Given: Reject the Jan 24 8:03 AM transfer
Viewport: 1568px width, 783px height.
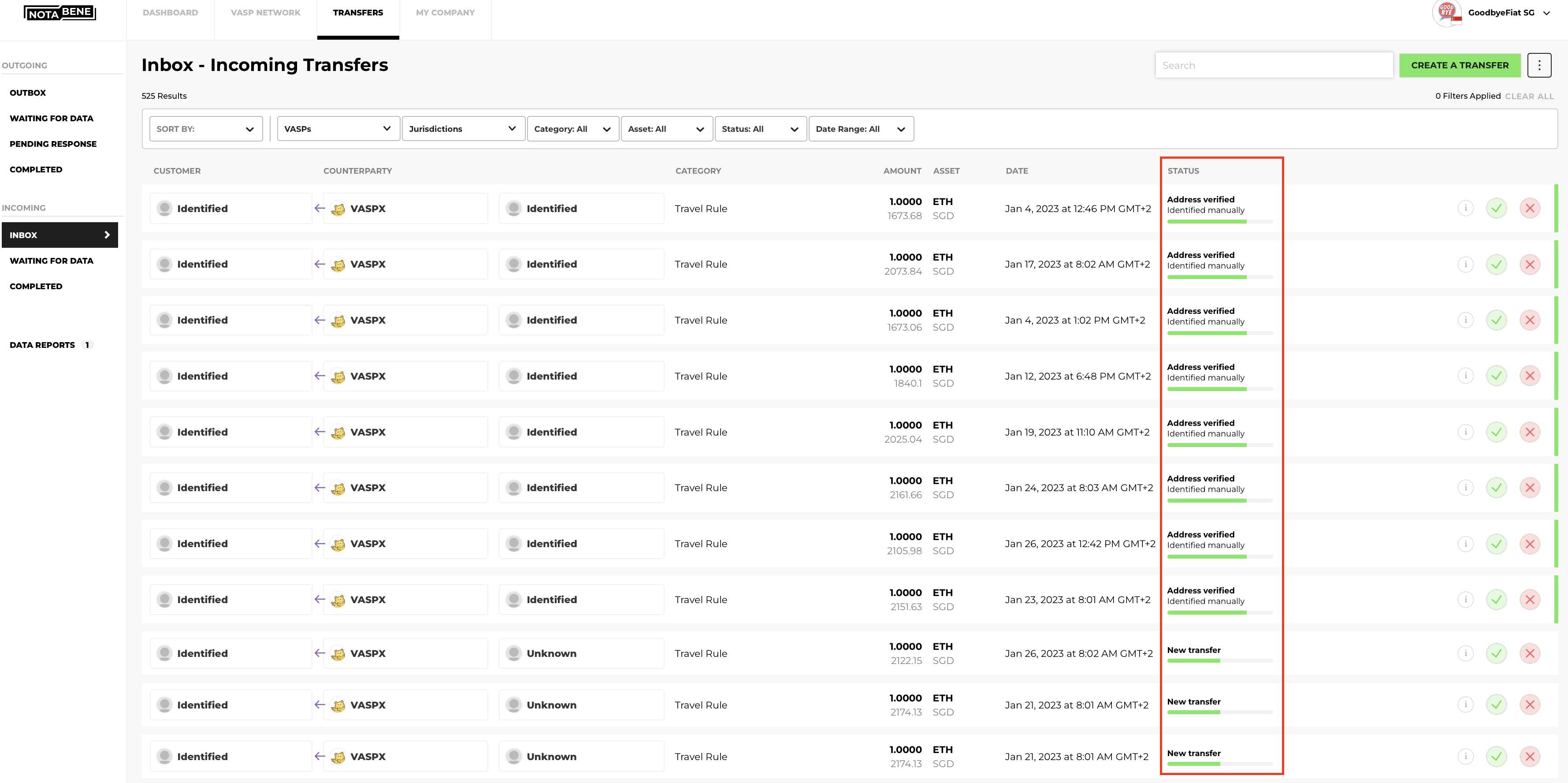Looking at the screenshot, I should click(x=1530, y=488).
